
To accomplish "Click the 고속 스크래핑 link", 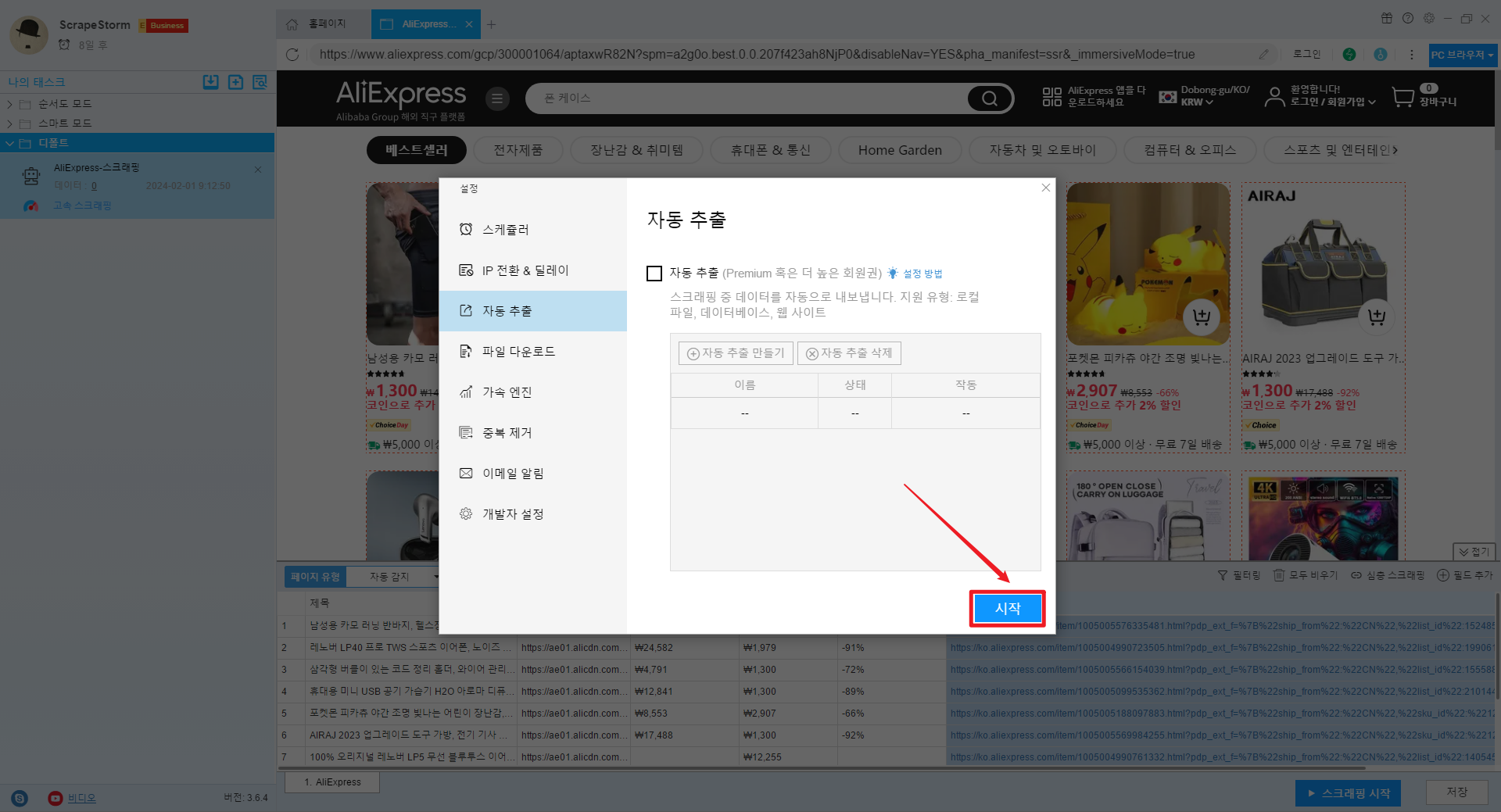I will pyautogui.click(x=82, y=206).
